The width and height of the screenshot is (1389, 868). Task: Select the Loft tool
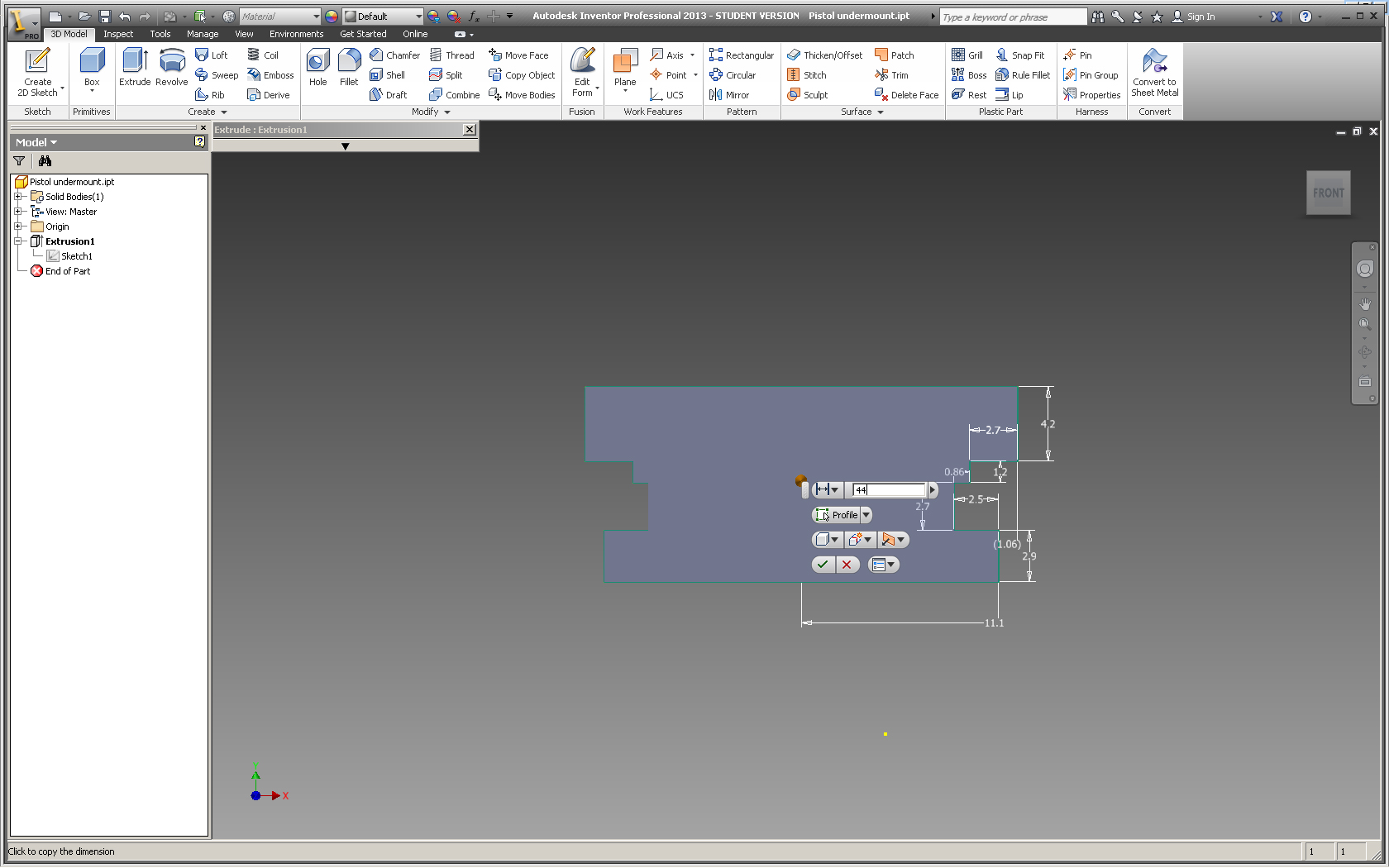coord(212,55)
